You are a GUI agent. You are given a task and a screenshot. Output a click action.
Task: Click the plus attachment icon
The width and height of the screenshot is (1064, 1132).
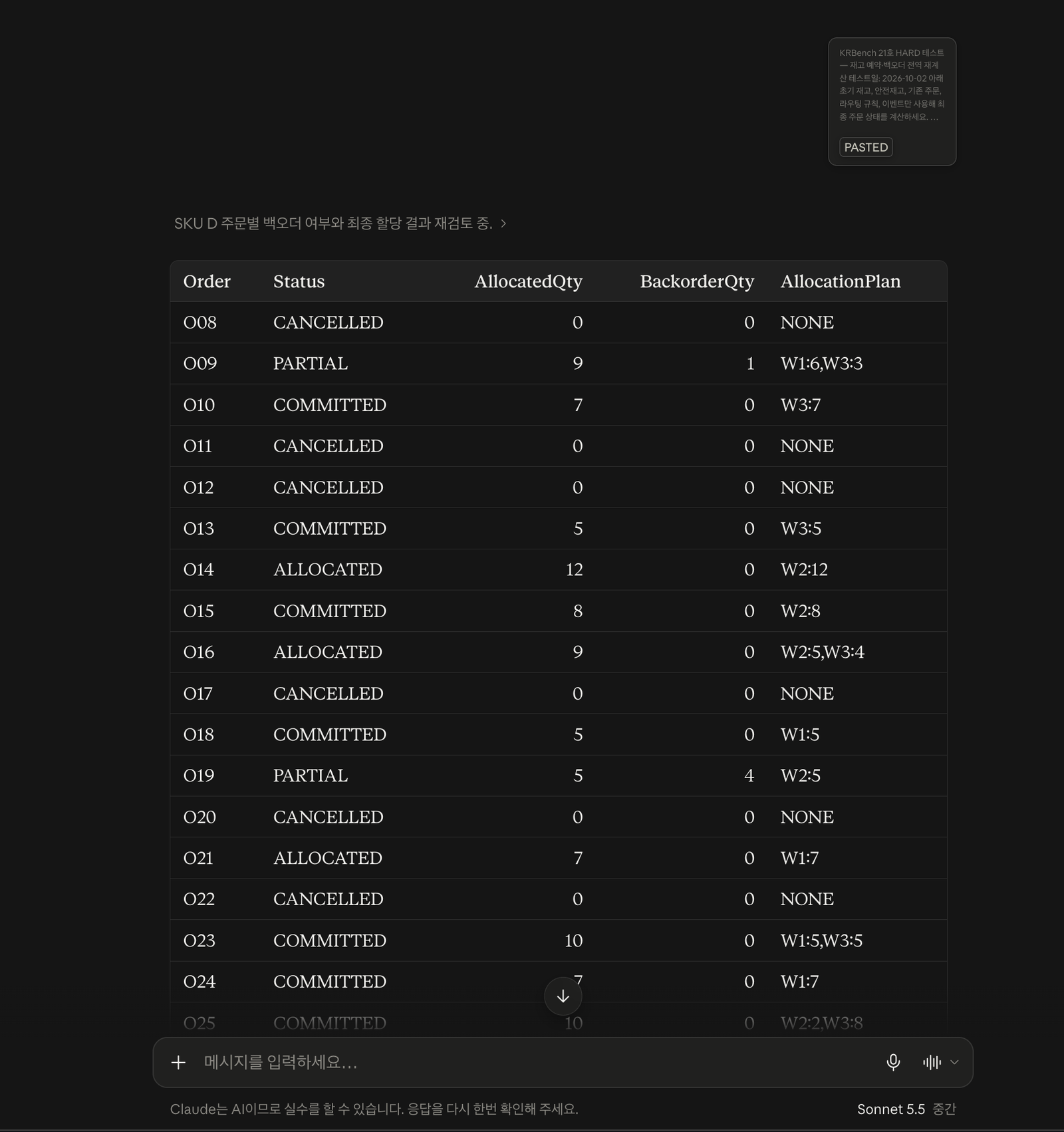tap(178, 1062)
